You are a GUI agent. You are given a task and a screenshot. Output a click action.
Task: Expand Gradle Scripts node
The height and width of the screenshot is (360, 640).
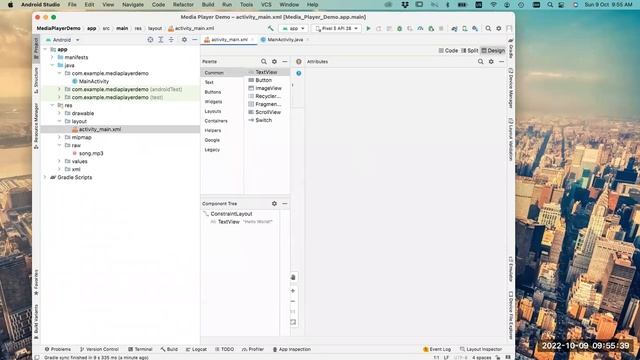tap(45, 178)
